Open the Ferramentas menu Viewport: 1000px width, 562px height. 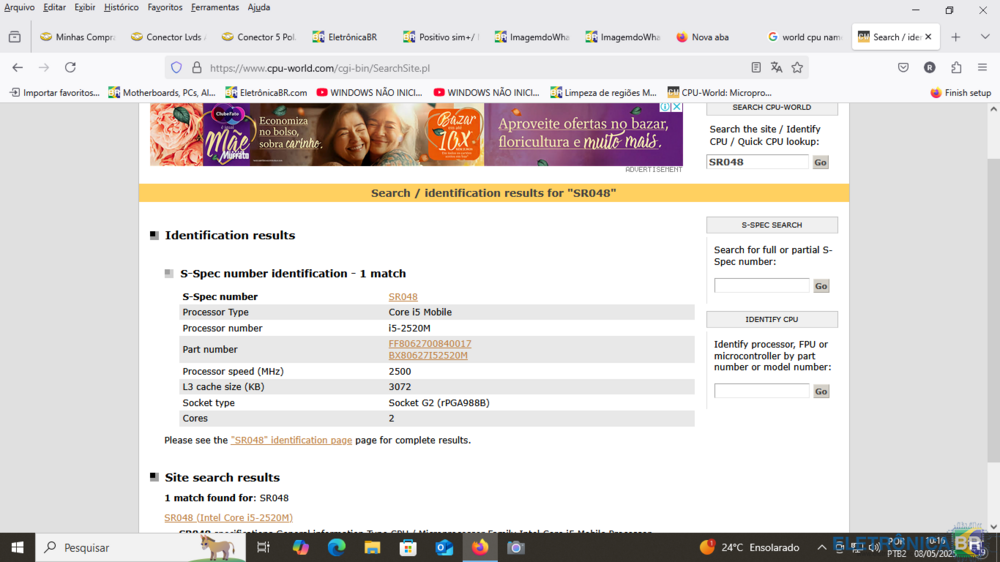215,7
